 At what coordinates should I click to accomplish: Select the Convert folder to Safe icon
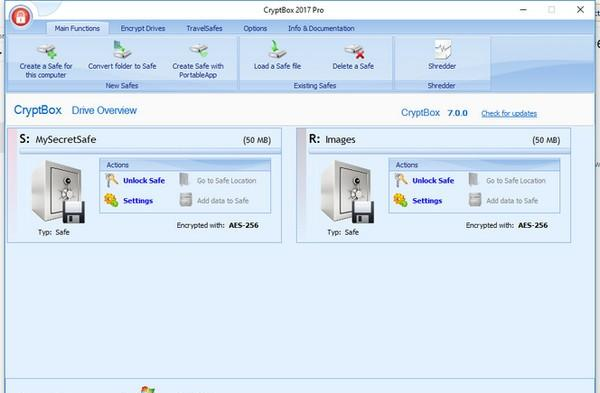[x=122, y=50]
